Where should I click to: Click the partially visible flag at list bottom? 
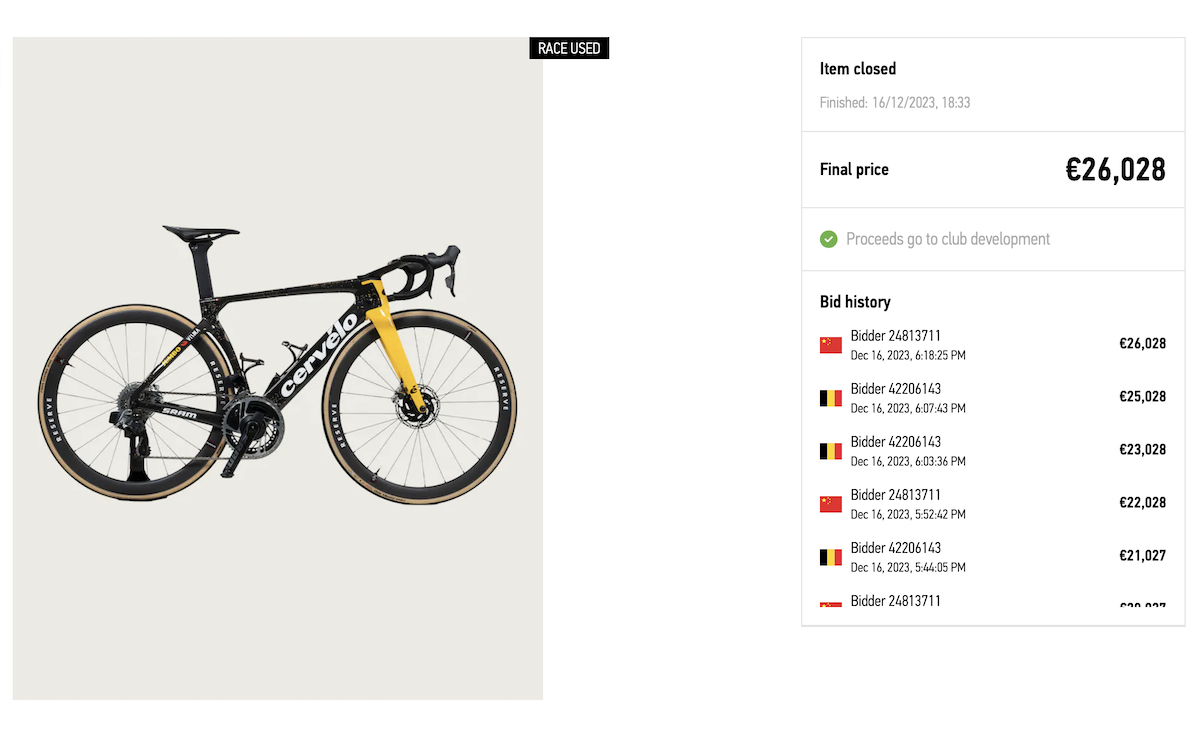tap(830, 605)
